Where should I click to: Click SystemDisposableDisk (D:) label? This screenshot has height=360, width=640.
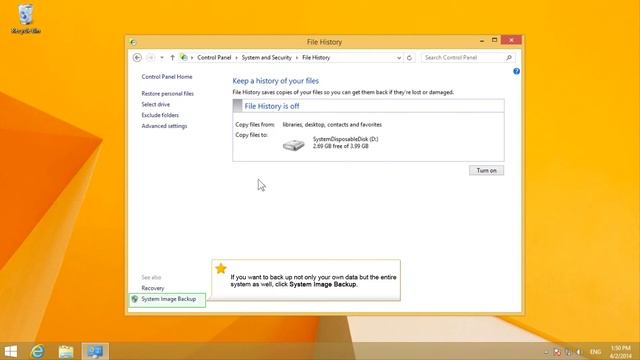(x=345, y=139)
